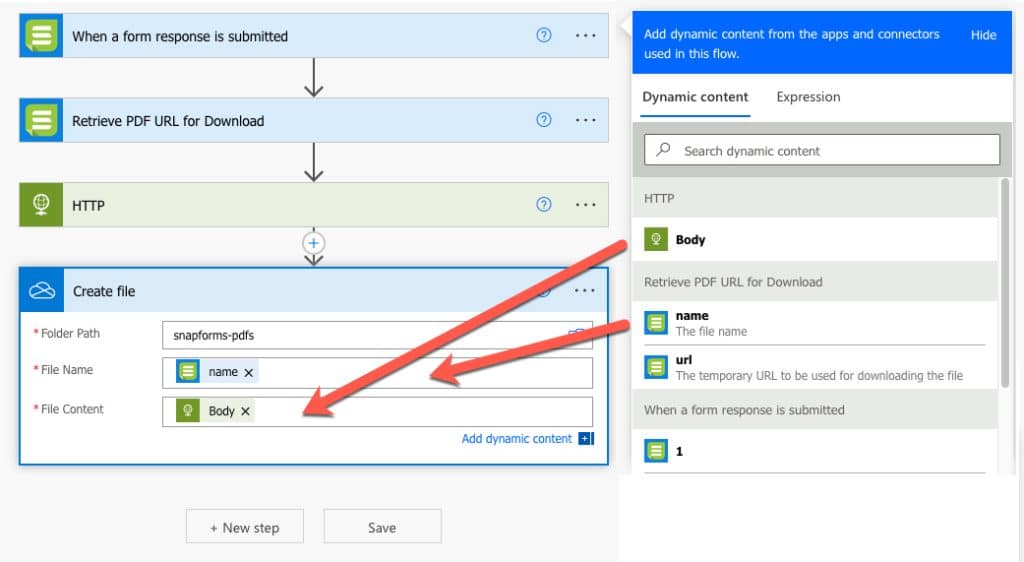This screenshot has width=1024, height=562.
Task: Open ellipsis menu for Create file step
Action: tap(585, 291)
